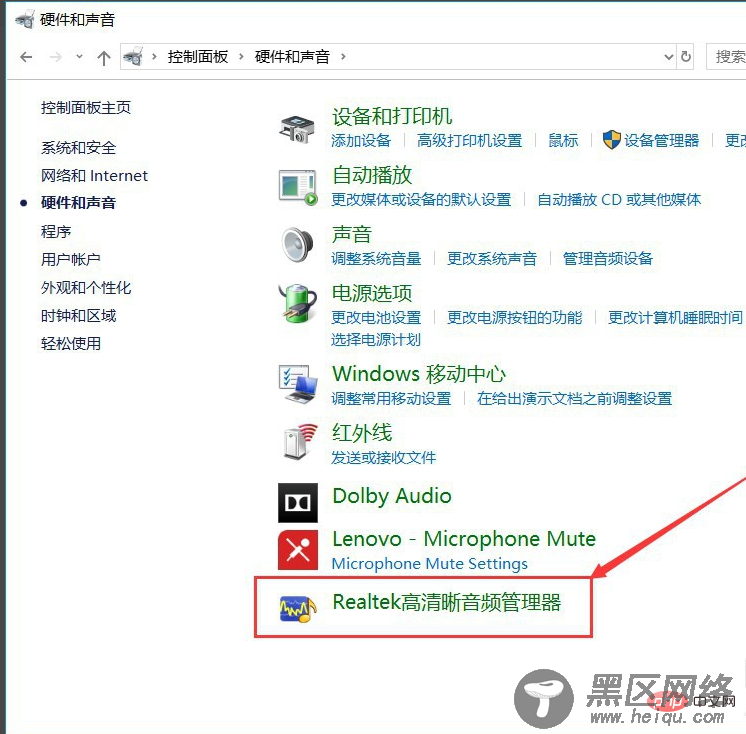Click the Infrared icon
The height and width of the screenshot is (734, 746).
[300, 442]
